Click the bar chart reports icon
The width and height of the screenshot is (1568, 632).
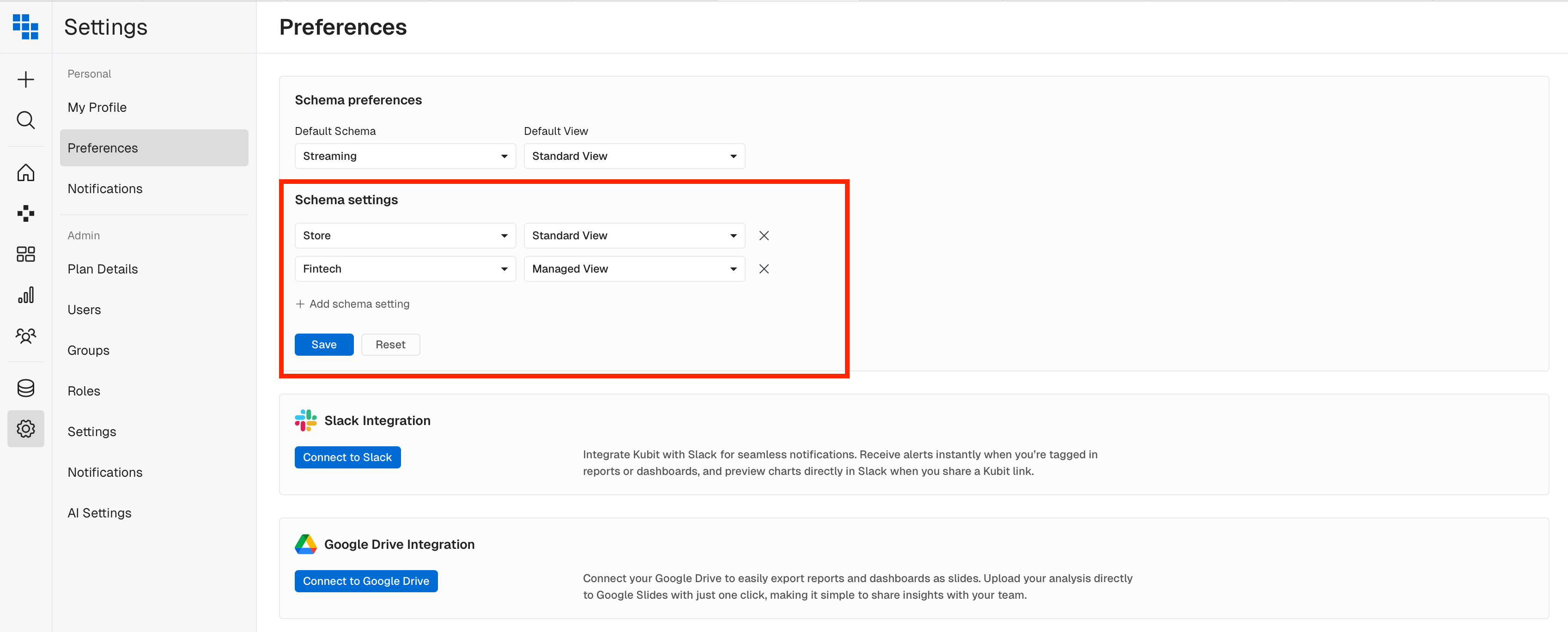tap(25, 295)
